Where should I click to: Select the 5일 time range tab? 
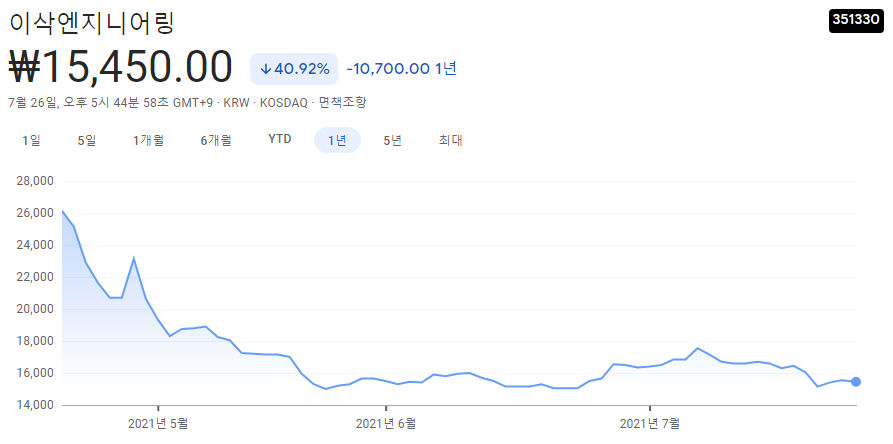coord(87,140)
